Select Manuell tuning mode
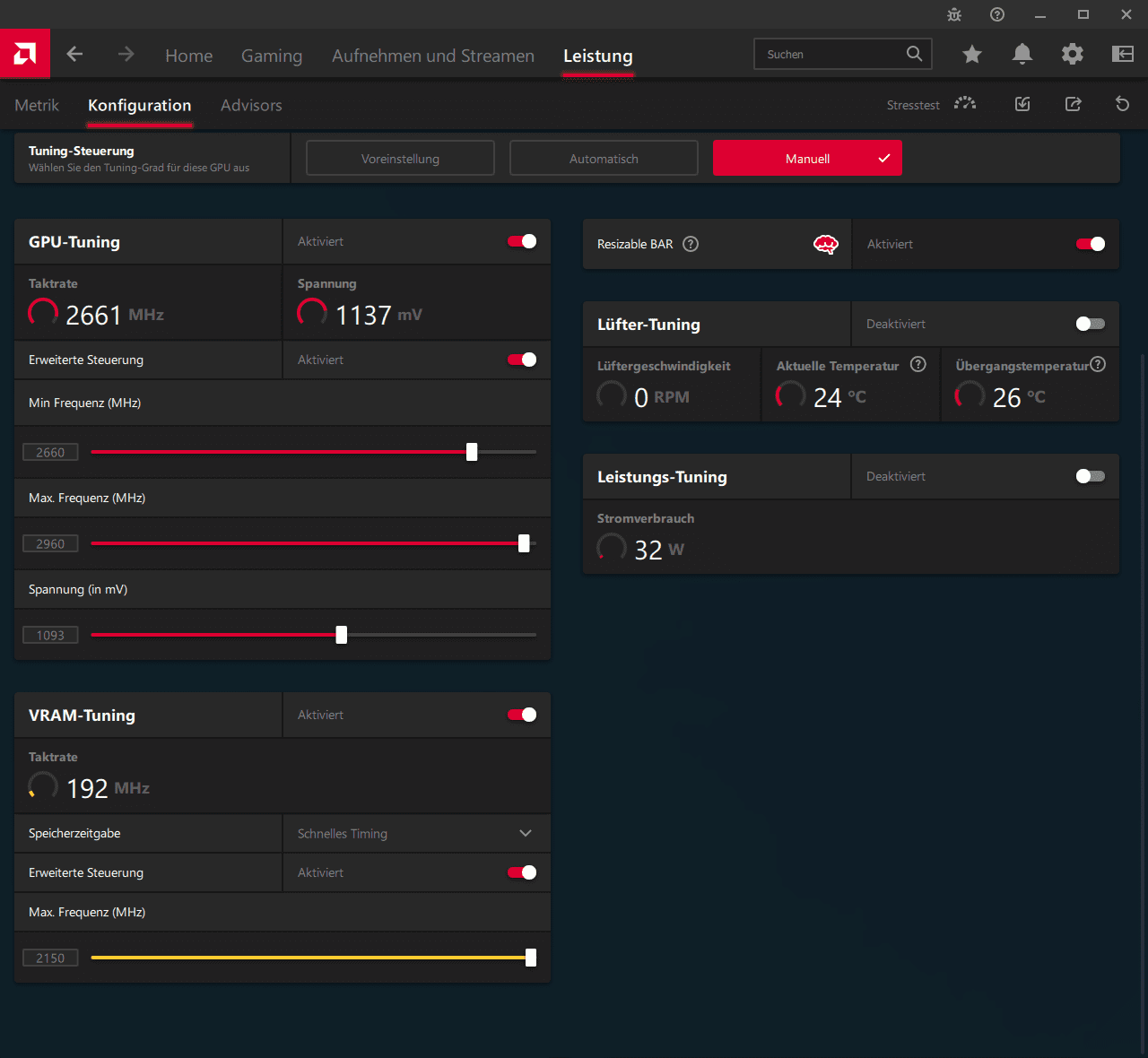Screen dimensions: 1148x1058 [x=807, y=158]
